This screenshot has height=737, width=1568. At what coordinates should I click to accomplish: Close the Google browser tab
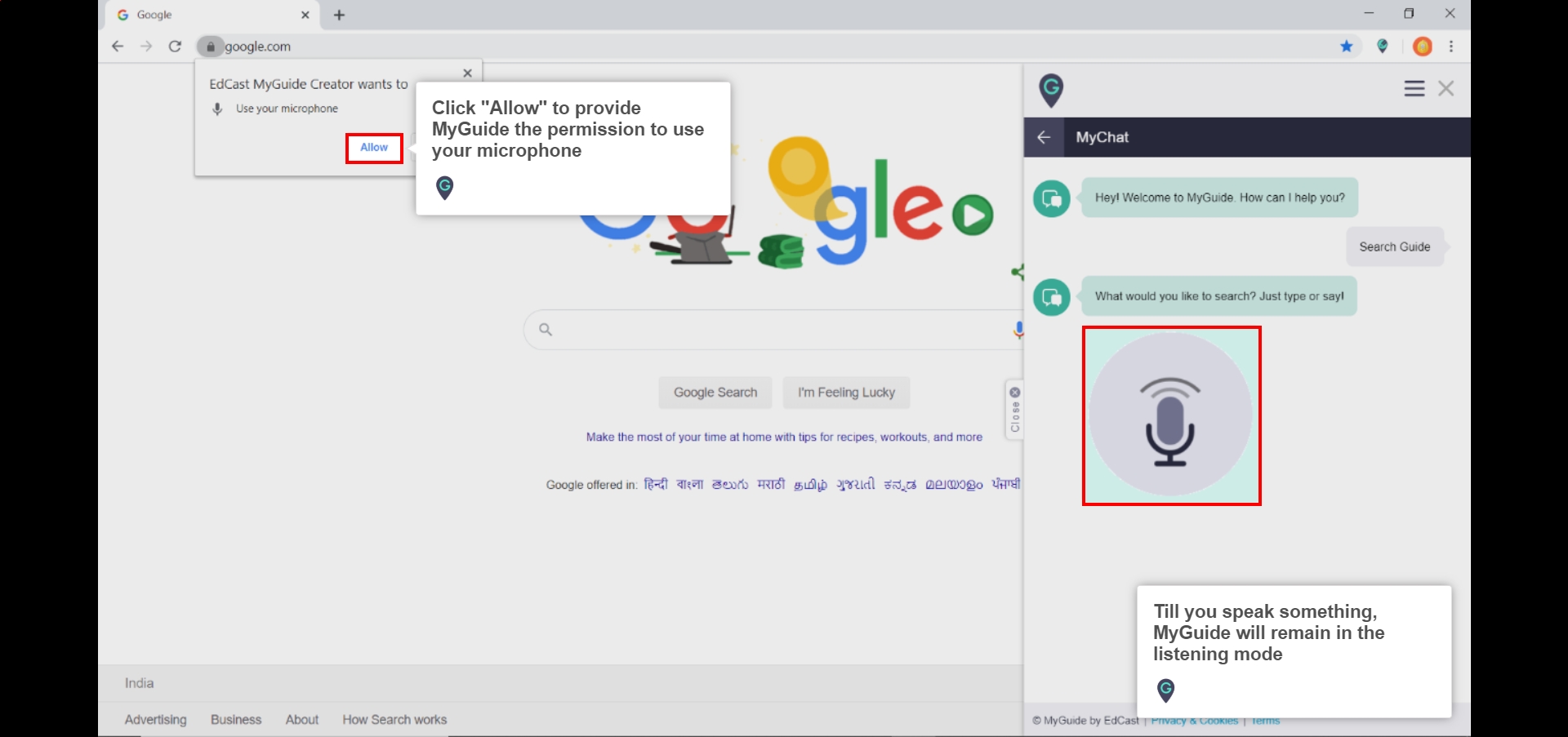coord(305,15)
